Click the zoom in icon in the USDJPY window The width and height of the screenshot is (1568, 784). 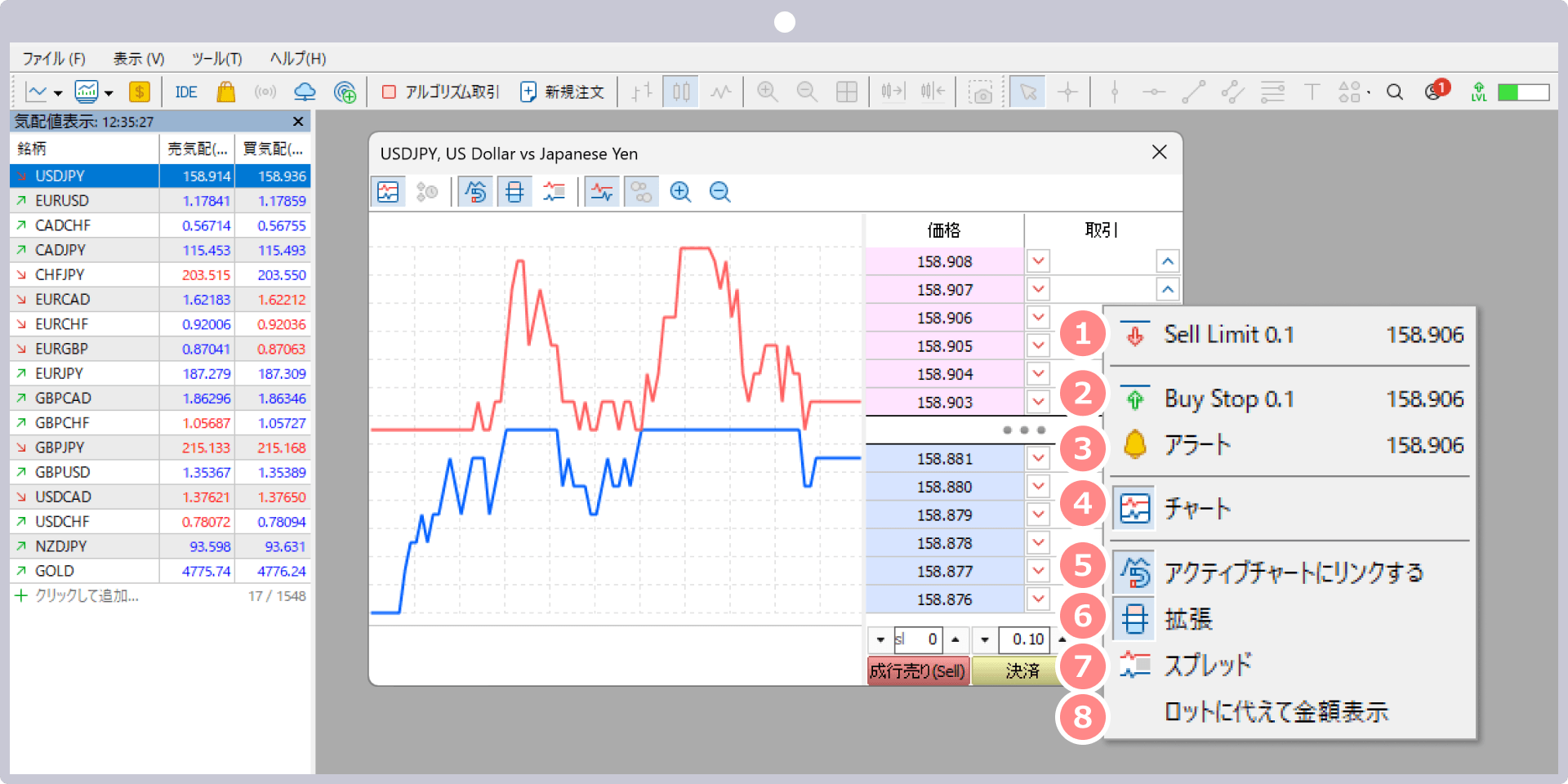coord(680,192)
